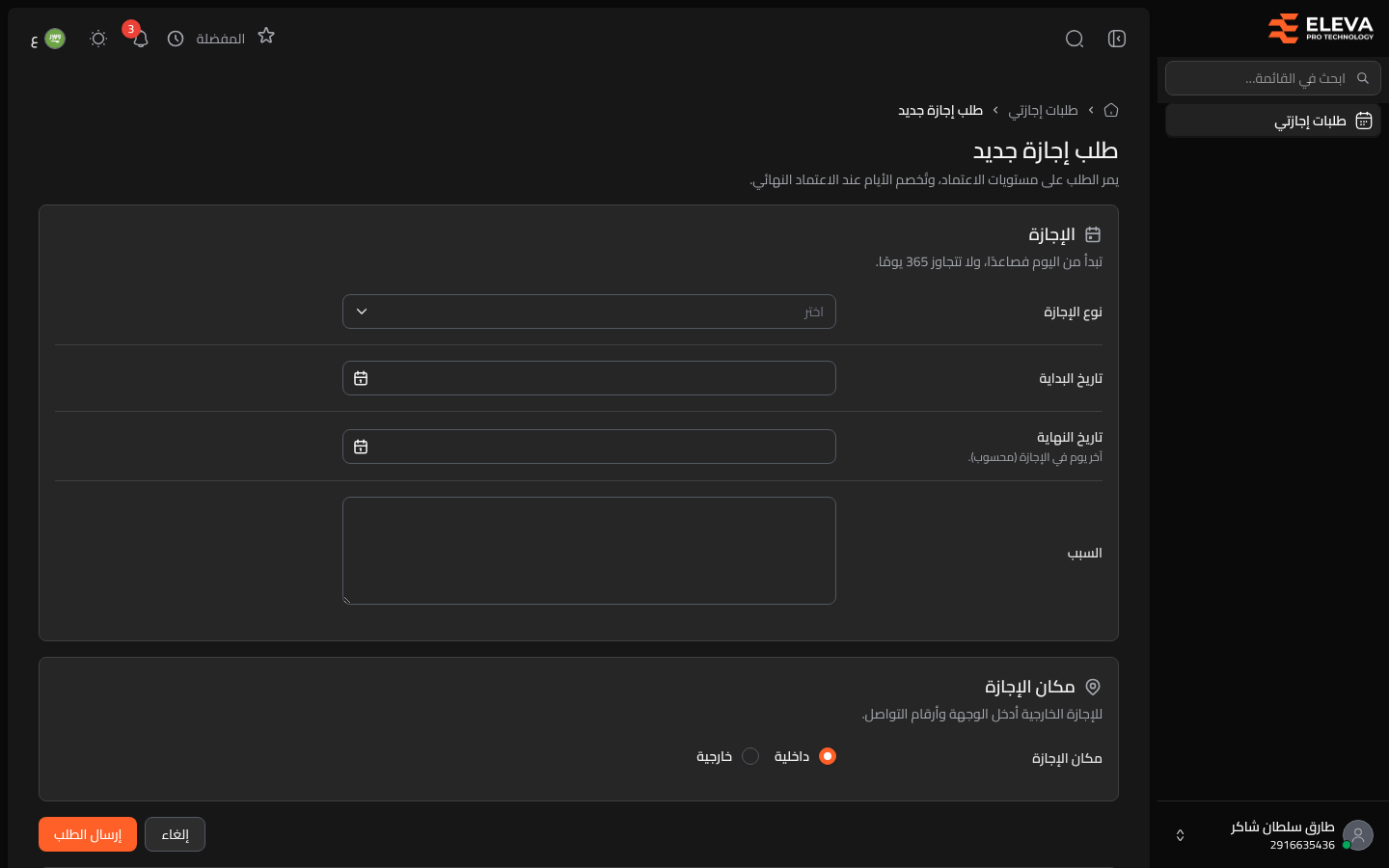Click the طلب إجازة جديد page heading
This screenshot has width=1389, height=868.
tap(1046, 150)
